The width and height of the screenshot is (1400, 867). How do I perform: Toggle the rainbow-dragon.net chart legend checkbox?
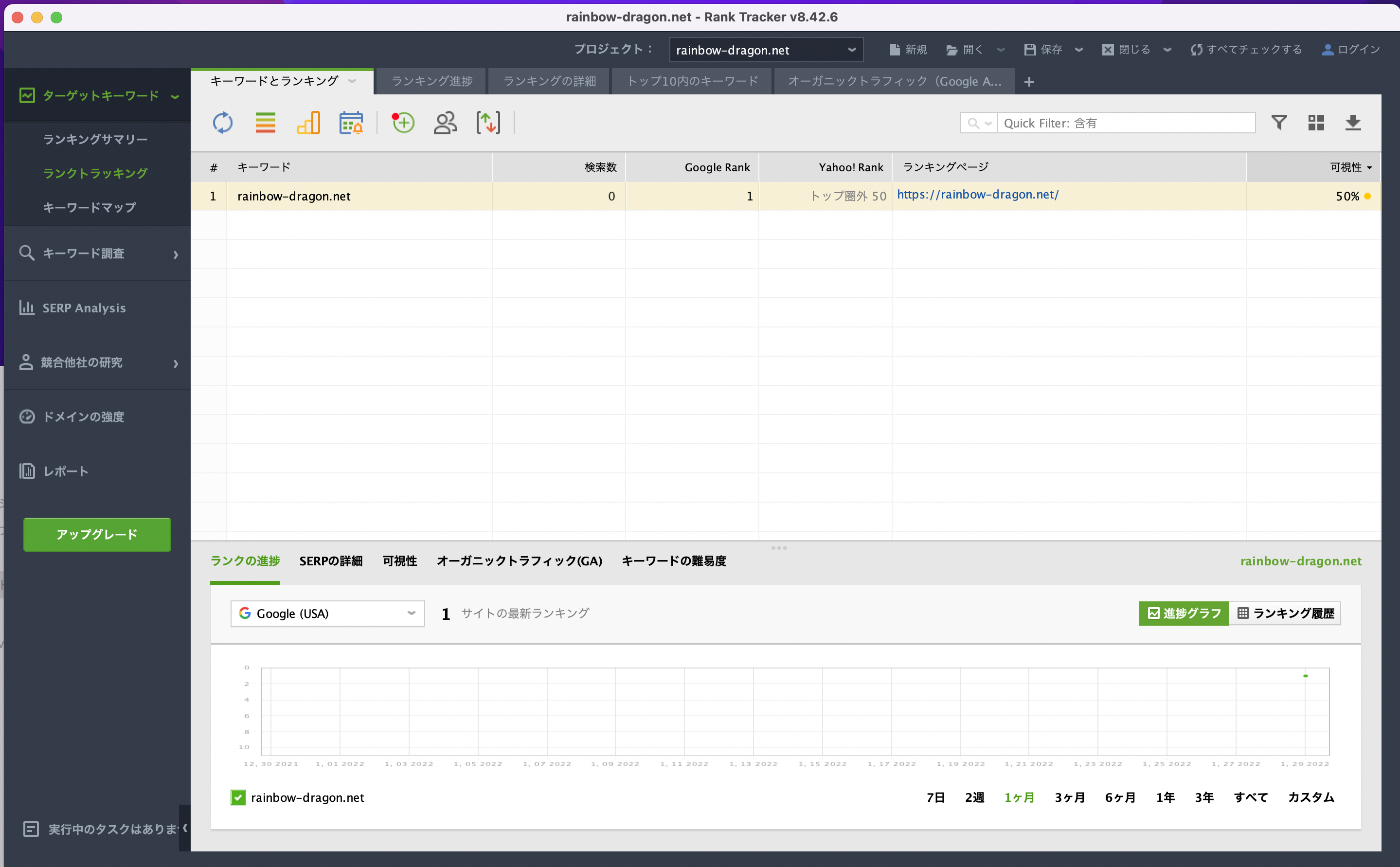(x=238, y=797)
